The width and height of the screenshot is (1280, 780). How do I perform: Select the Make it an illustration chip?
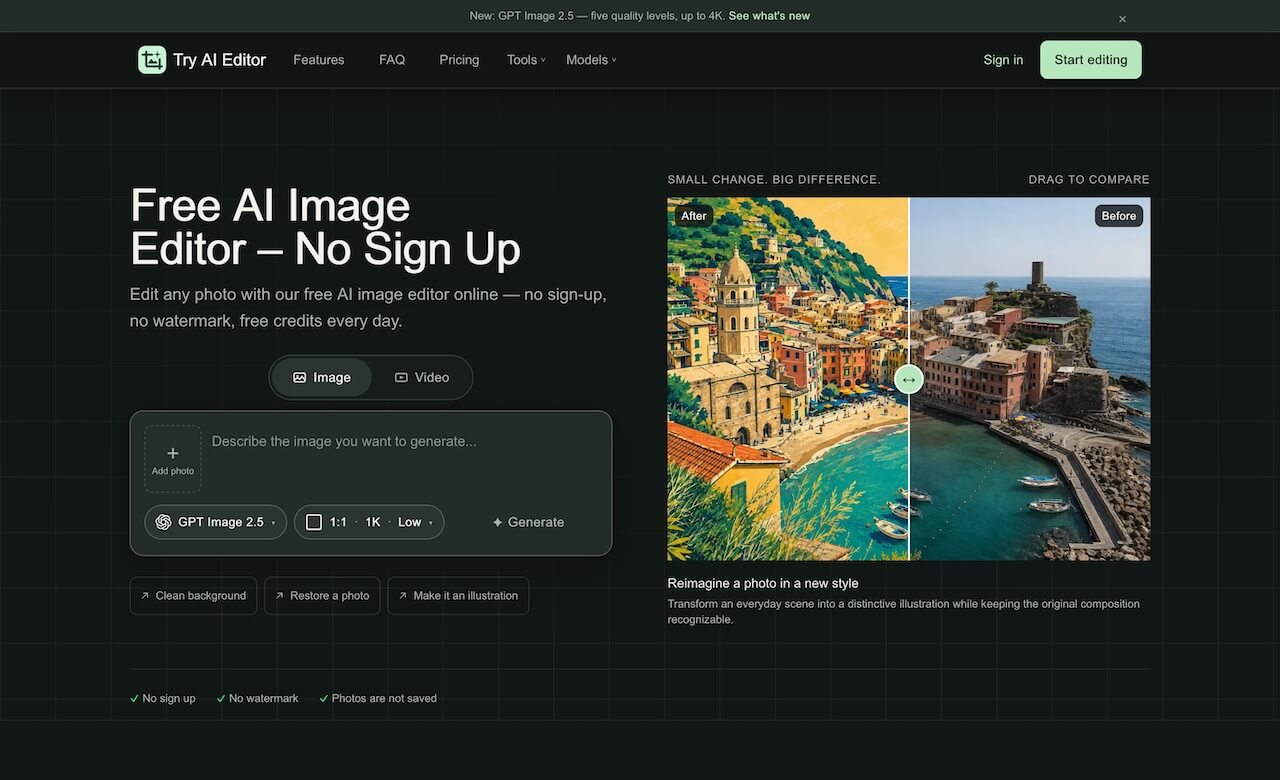[x=458, y=596]
